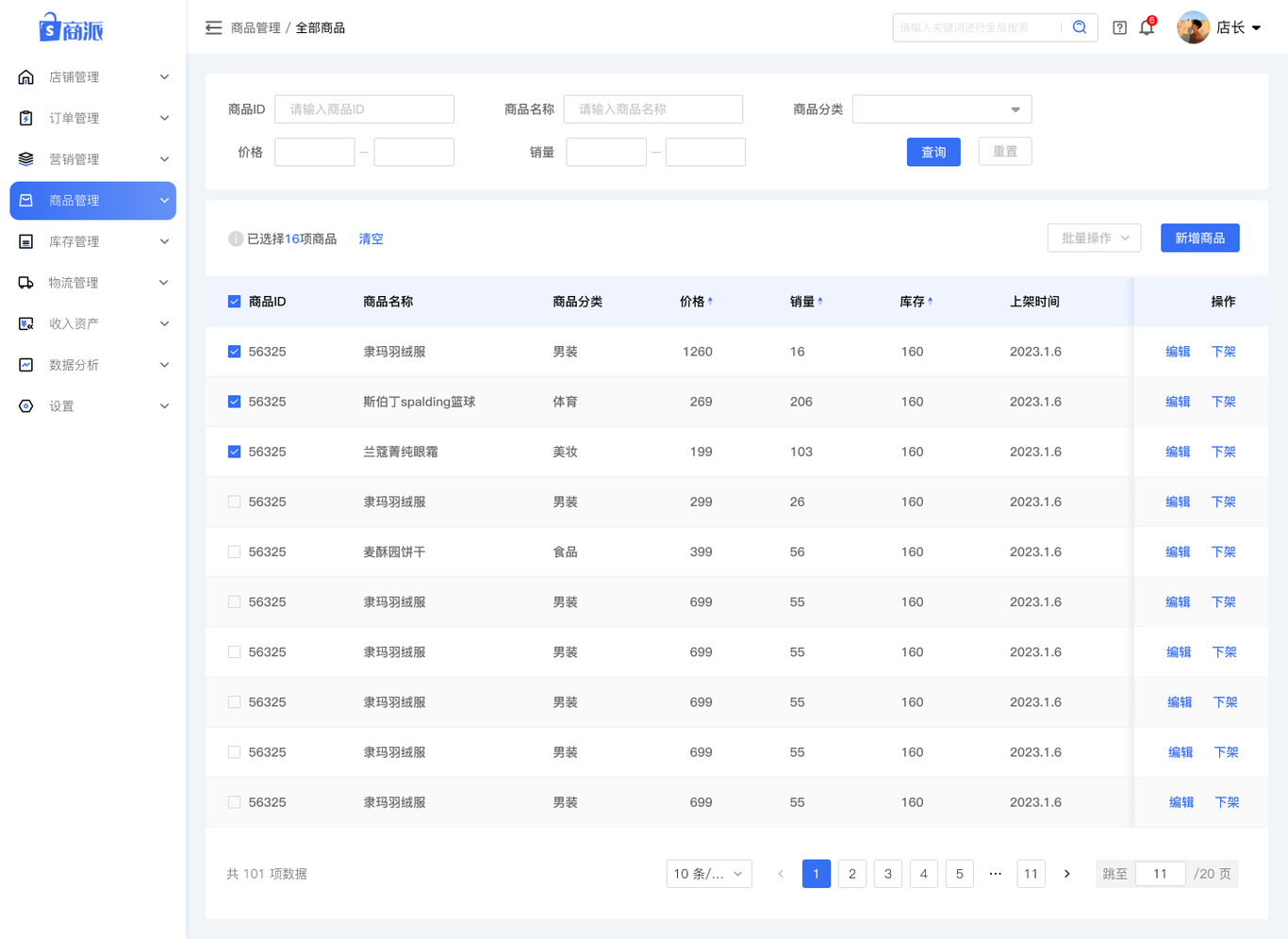Click the 库存管理 icon
Image resolution: width=1288 pixels, height=939 pixels.
(x=26, y=241)
